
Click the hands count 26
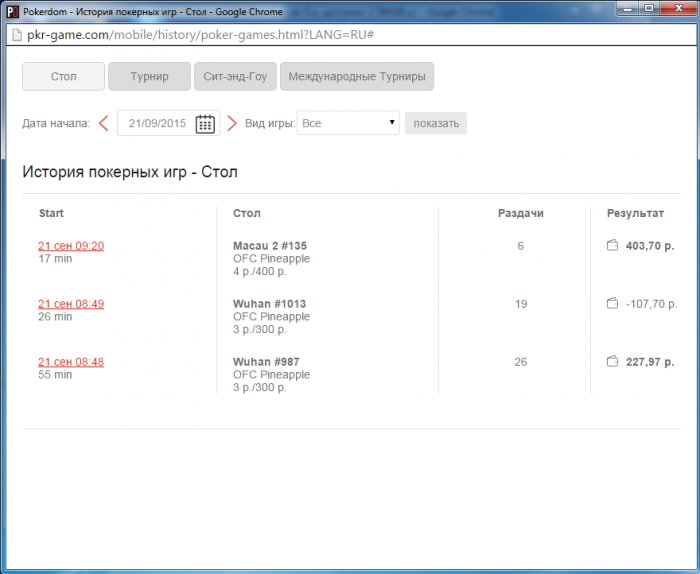pyautogui.click(x=521, y=362)
